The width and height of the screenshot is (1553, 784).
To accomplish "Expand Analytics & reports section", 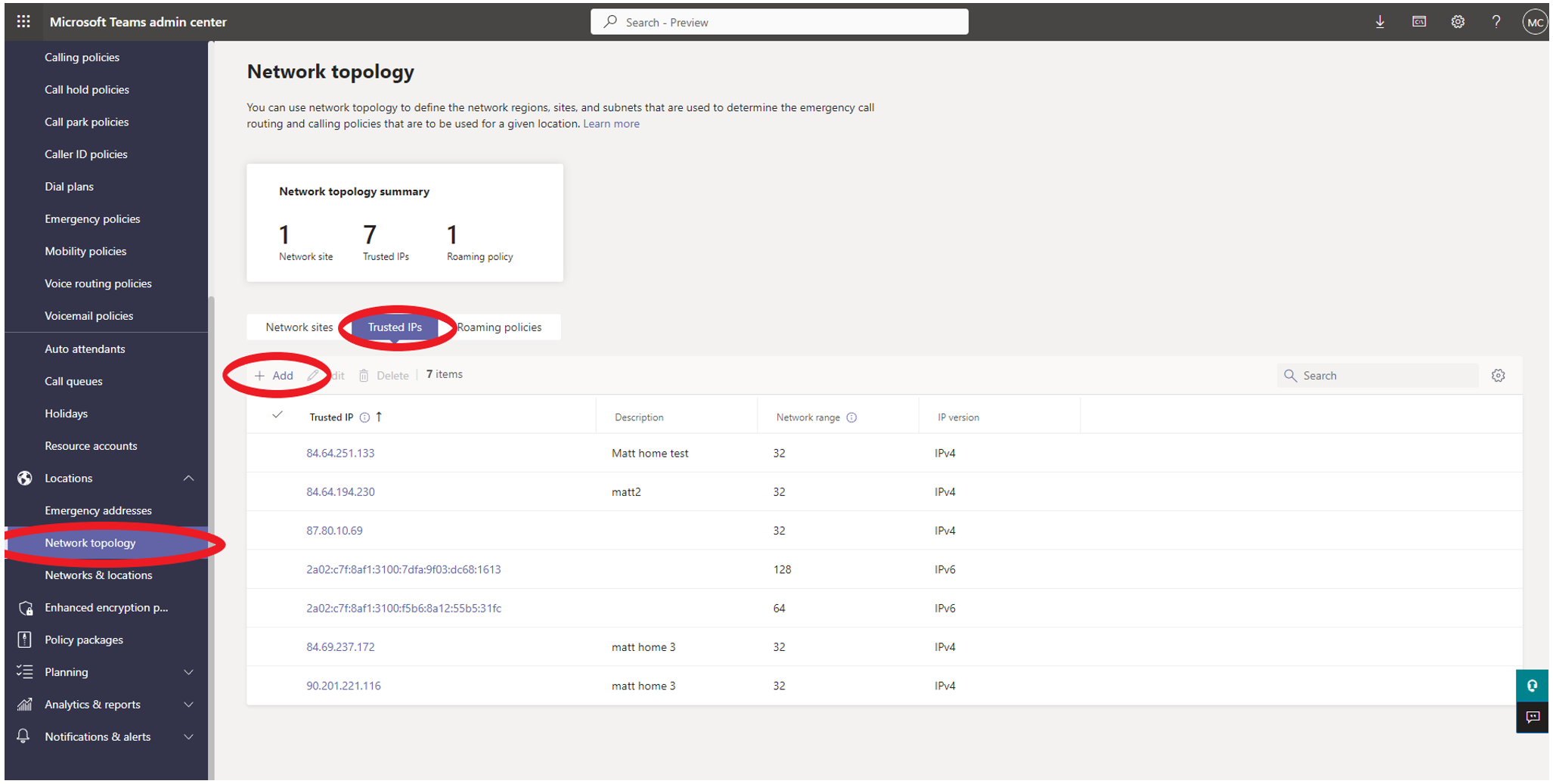I will 188,705.
